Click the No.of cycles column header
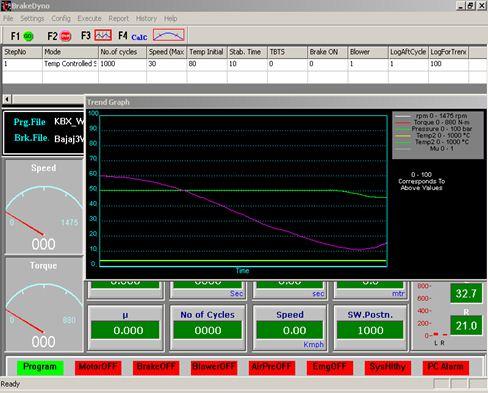Image resolution: width=488 pixels, height=393 pixels. 122,52
